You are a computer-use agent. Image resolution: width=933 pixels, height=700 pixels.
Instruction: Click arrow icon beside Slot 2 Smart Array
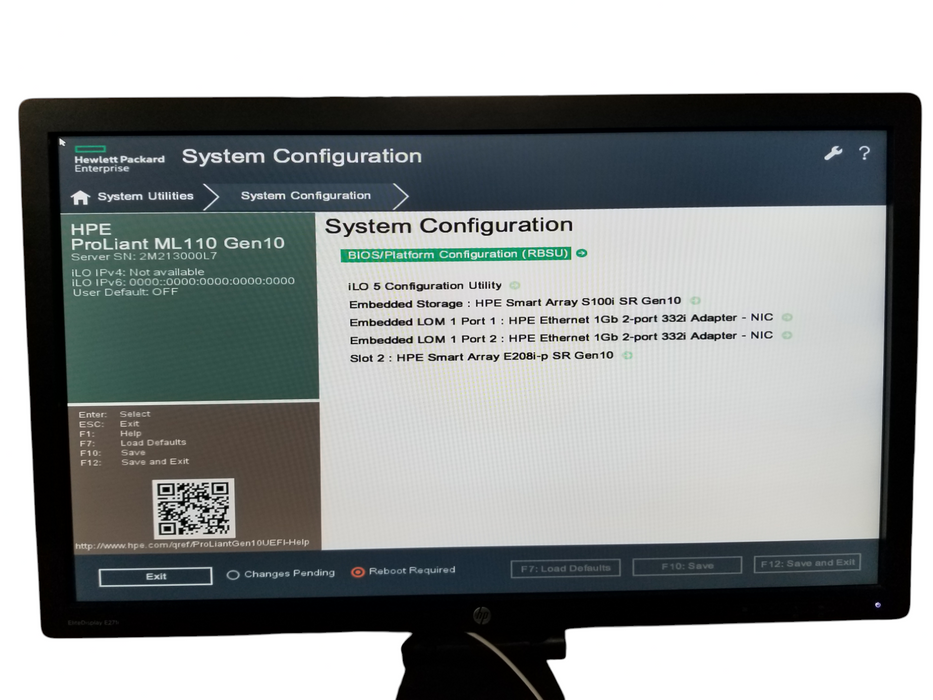(628, 355)
